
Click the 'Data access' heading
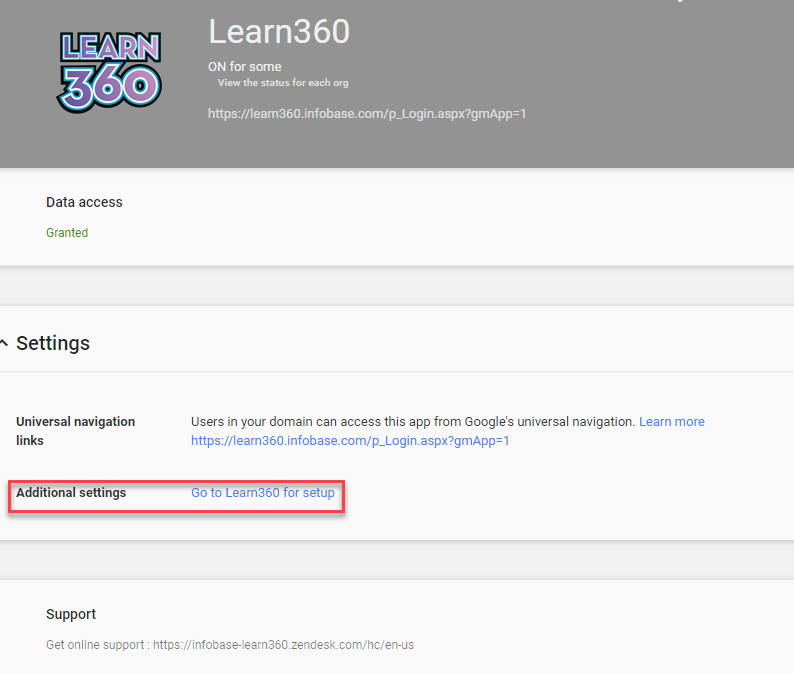[x=84, y=202]
